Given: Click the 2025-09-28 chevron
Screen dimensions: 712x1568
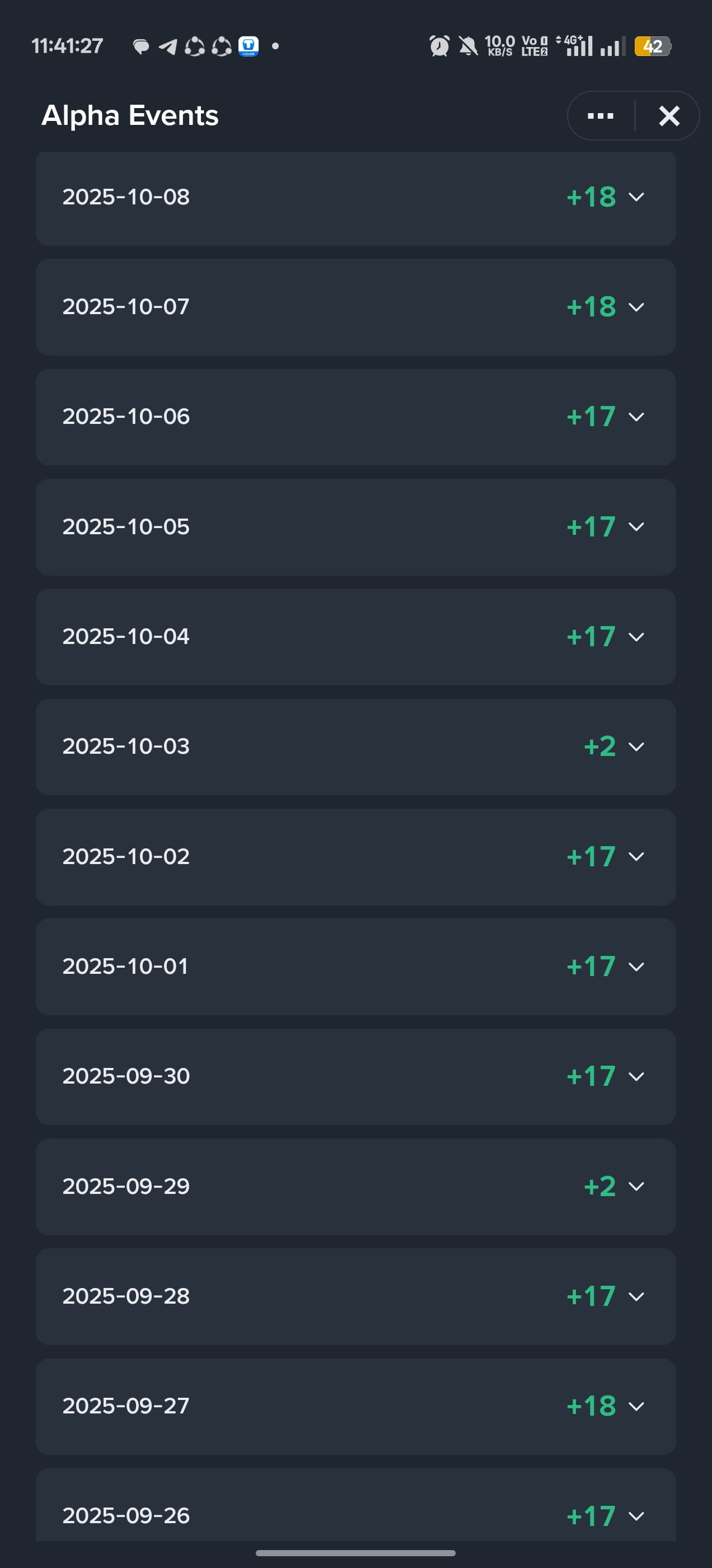Looking at the screenshot, I should point(636,1296).
